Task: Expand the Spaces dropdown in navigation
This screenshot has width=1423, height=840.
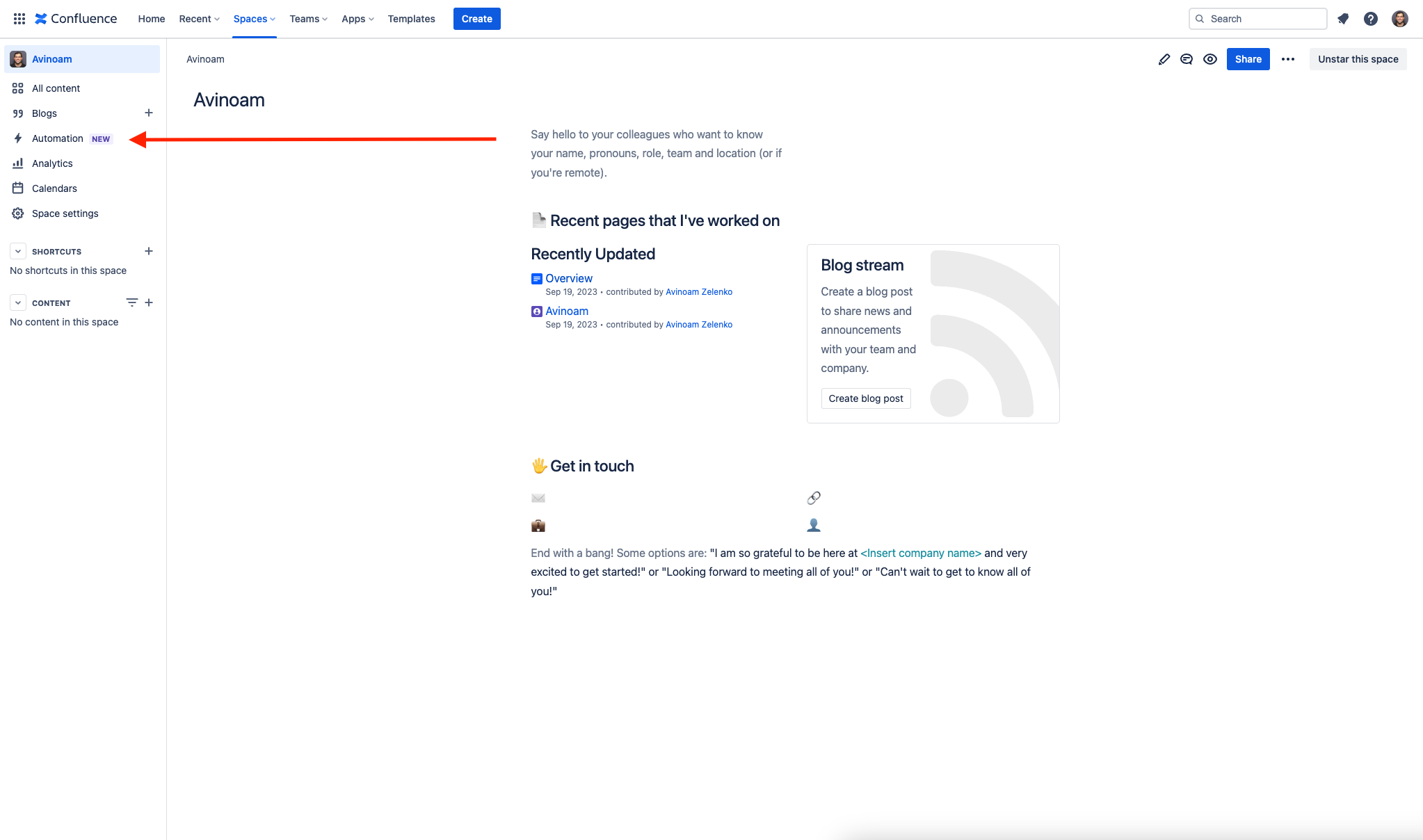Action: [253, 18]
